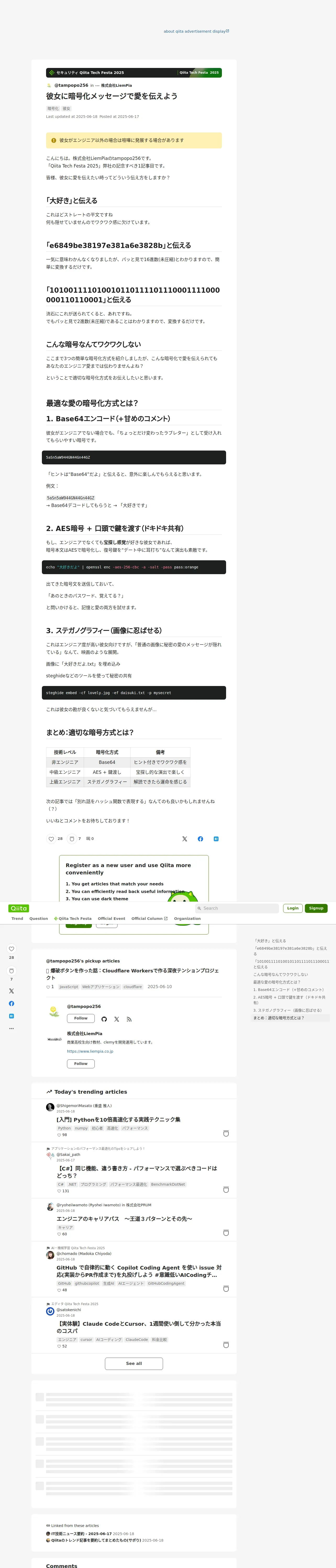Image resolution: width=336 pixels, height=1568 pixels.
Task: Share article on Facebook below the article
Action: pos(201,839)
